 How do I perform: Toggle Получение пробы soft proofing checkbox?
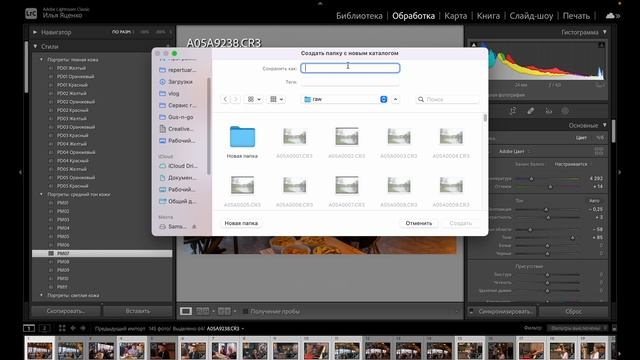click(x=245, y=311)
